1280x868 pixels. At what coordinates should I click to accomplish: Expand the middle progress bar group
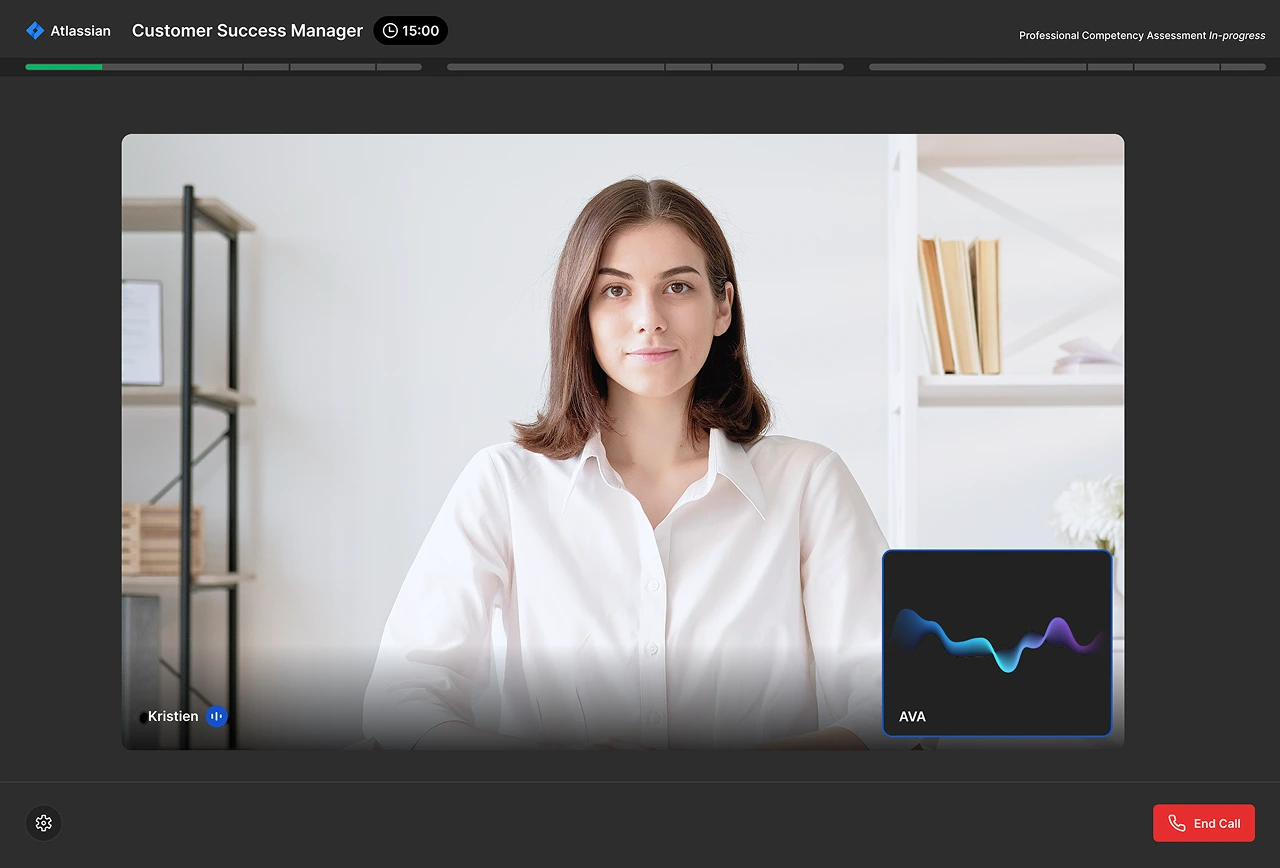pos(645,66)
